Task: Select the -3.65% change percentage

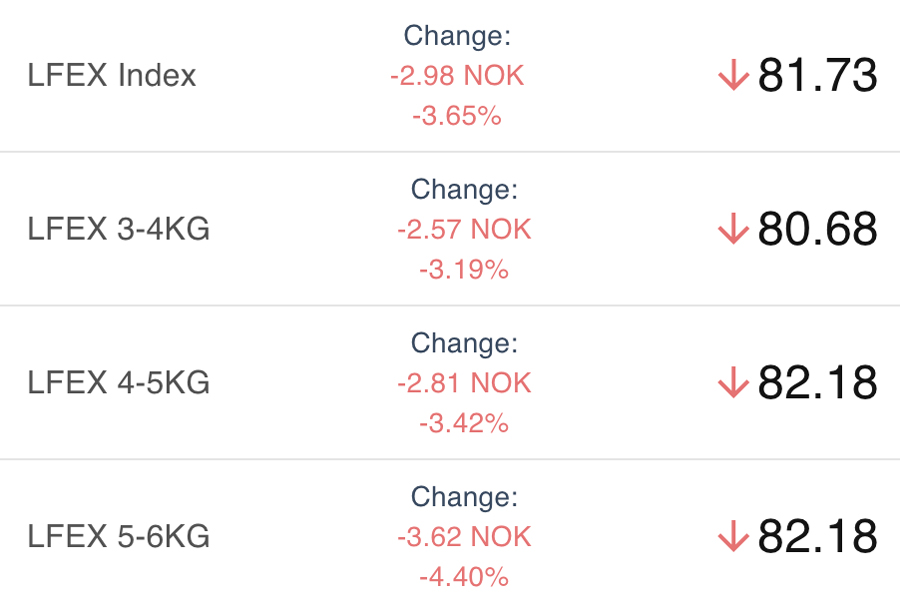Action: 457,116
